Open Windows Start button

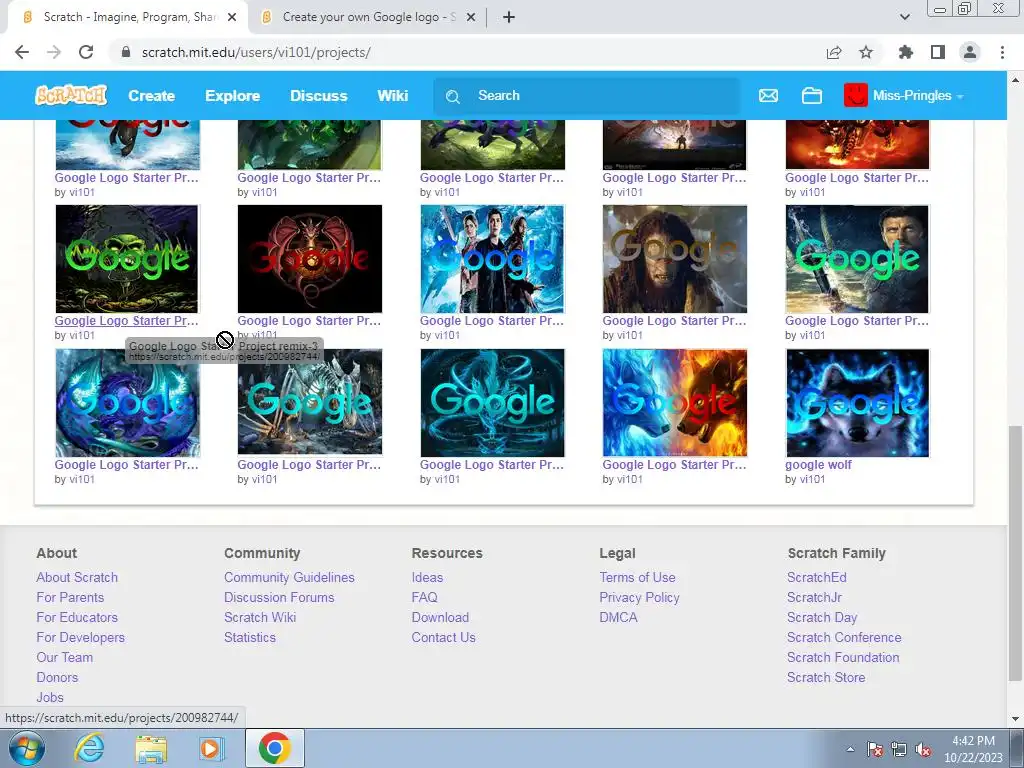[x=26, y=748]
